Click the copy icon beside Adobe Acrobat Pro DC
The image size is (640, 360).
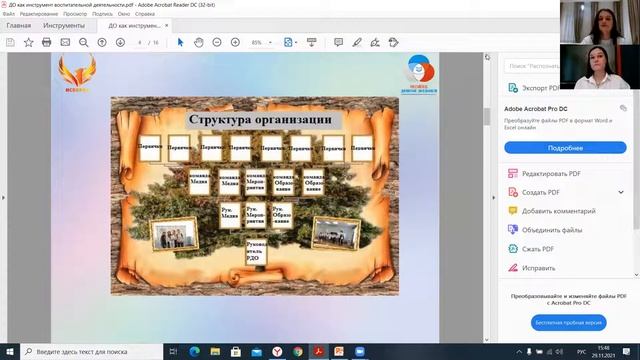pyautogui.click(x=623, y=108)
